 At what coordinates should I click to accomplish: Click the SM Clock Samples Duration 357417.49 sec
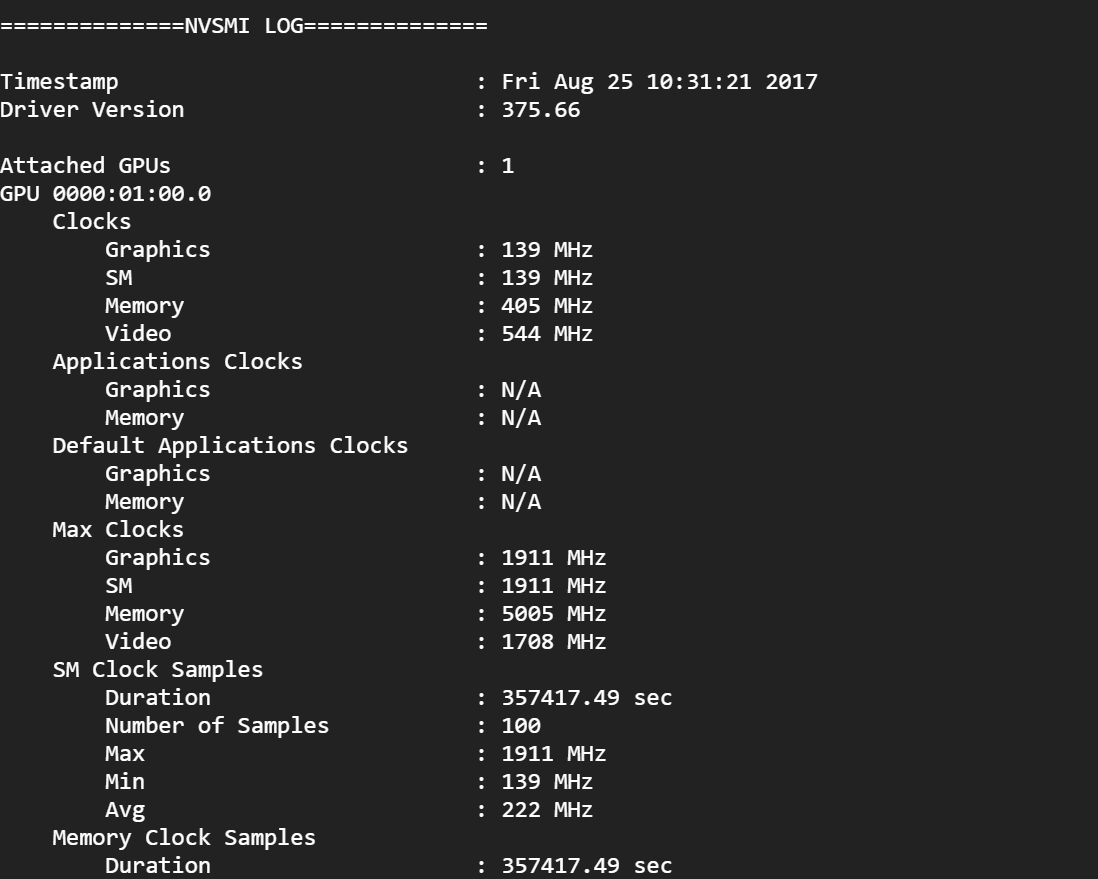coord(587,698)
